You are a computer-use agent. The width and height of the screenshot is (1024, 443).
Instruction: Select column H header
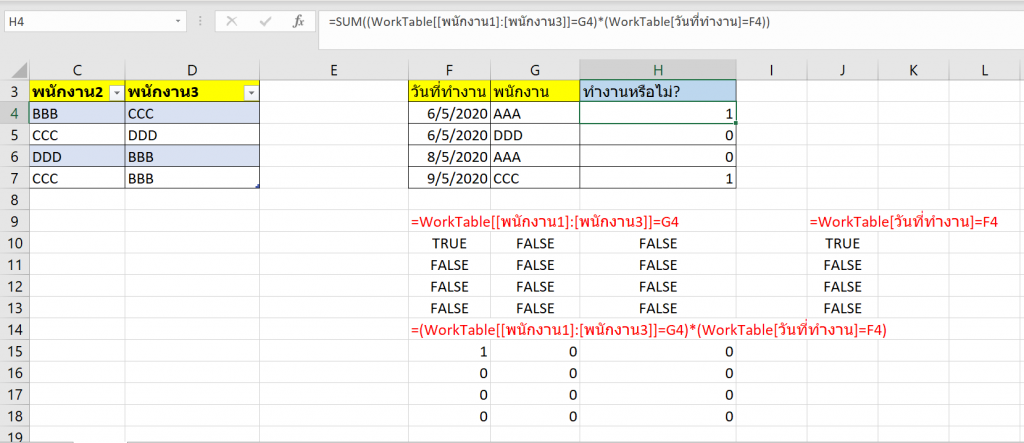[x=658, y=70]
